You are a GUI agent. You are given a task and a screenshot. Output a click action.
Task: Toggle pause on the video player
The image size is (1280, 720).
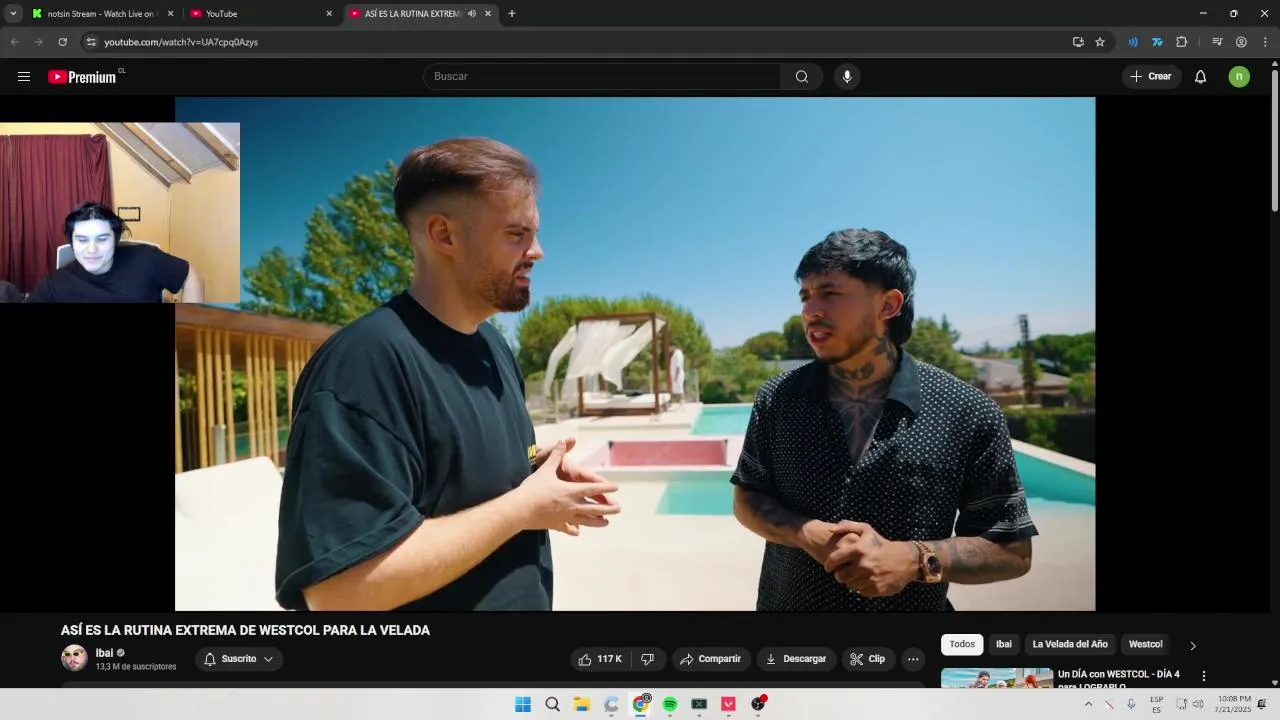coord(635,354)
